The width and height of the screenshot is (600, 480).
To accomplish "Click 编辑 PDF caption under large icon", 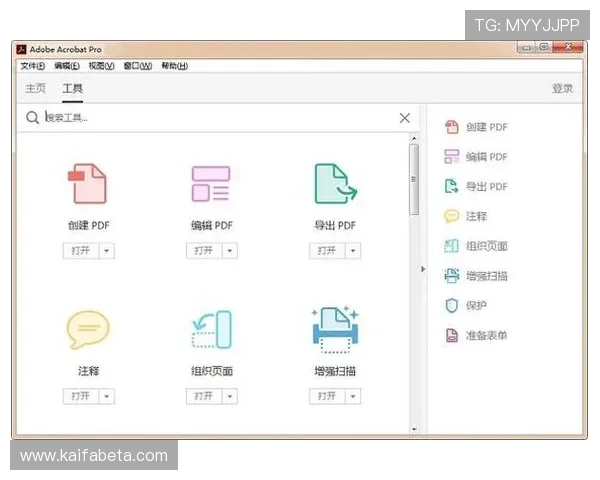I will (x=212, y=225).
